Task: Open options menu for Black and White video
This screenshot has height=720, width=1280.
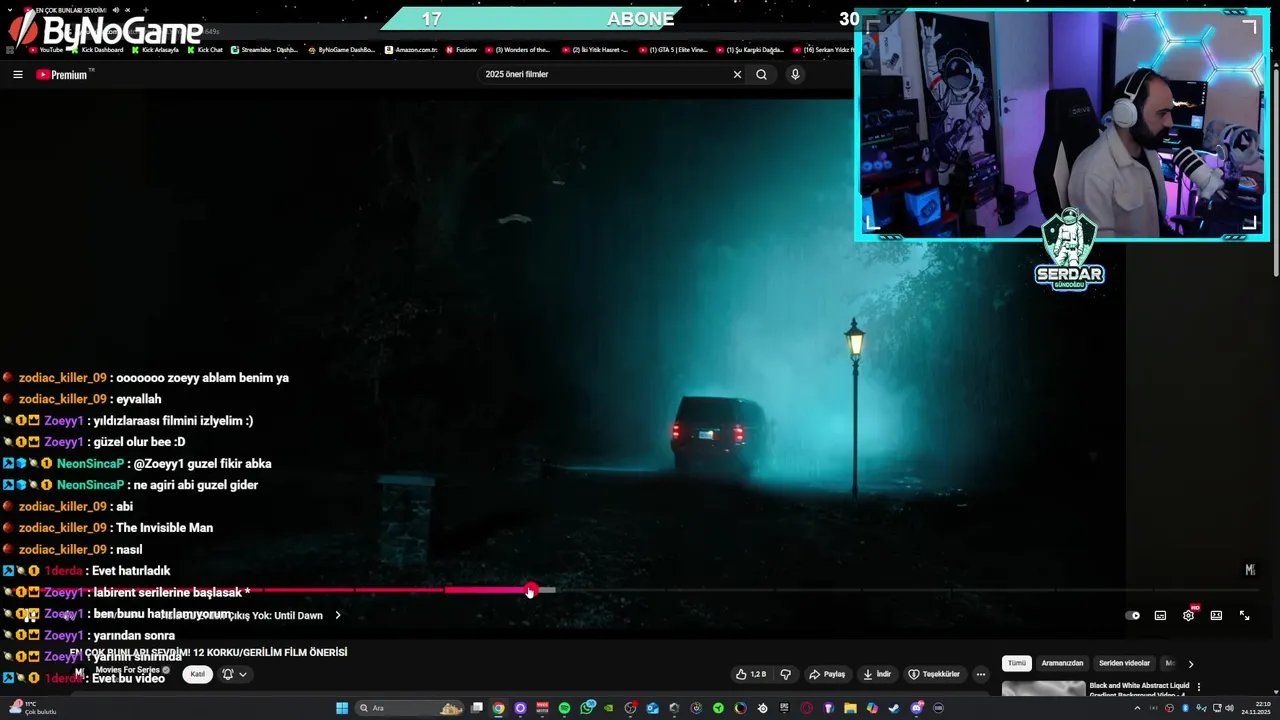Action: click(x=1198, y=687)
